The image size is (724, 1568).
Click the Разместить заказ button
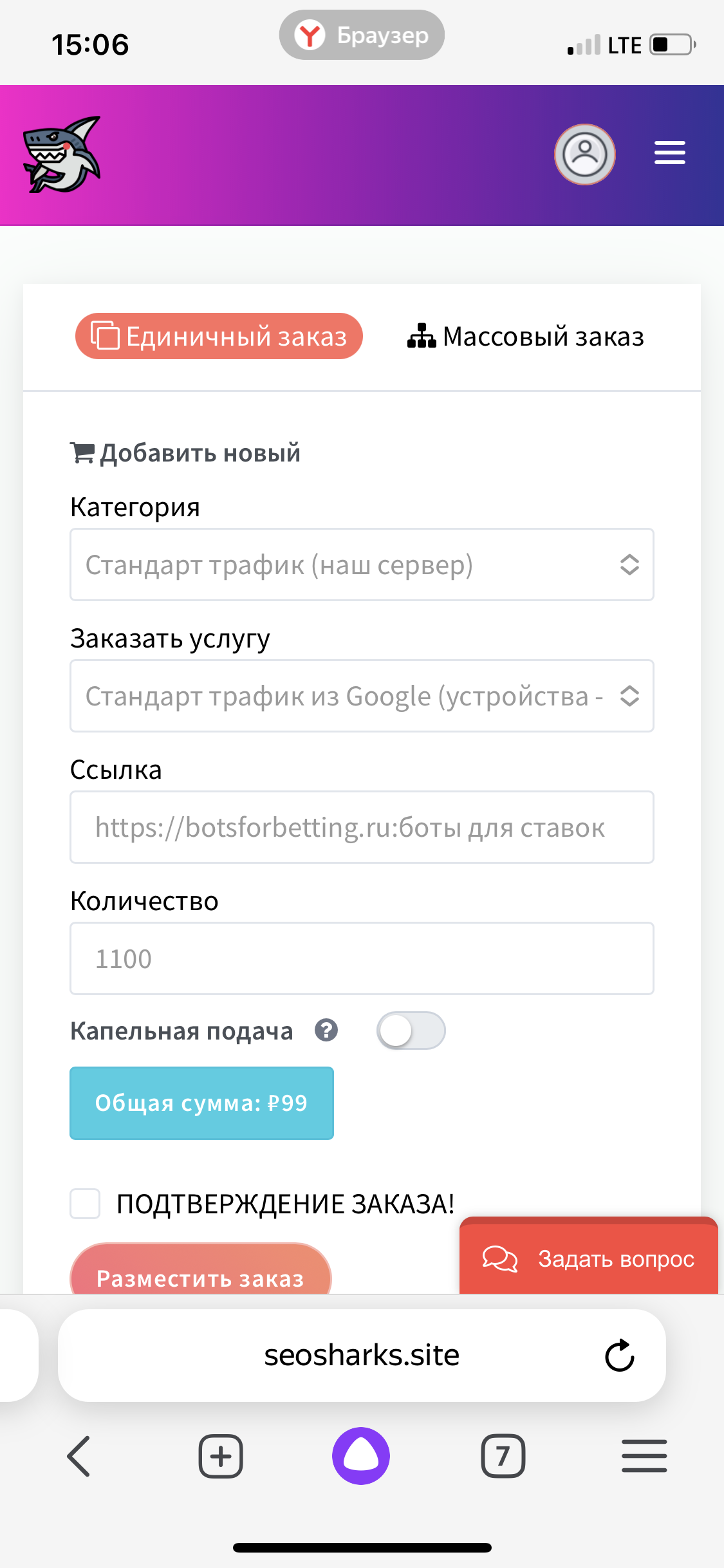[x=200, y=1269]
